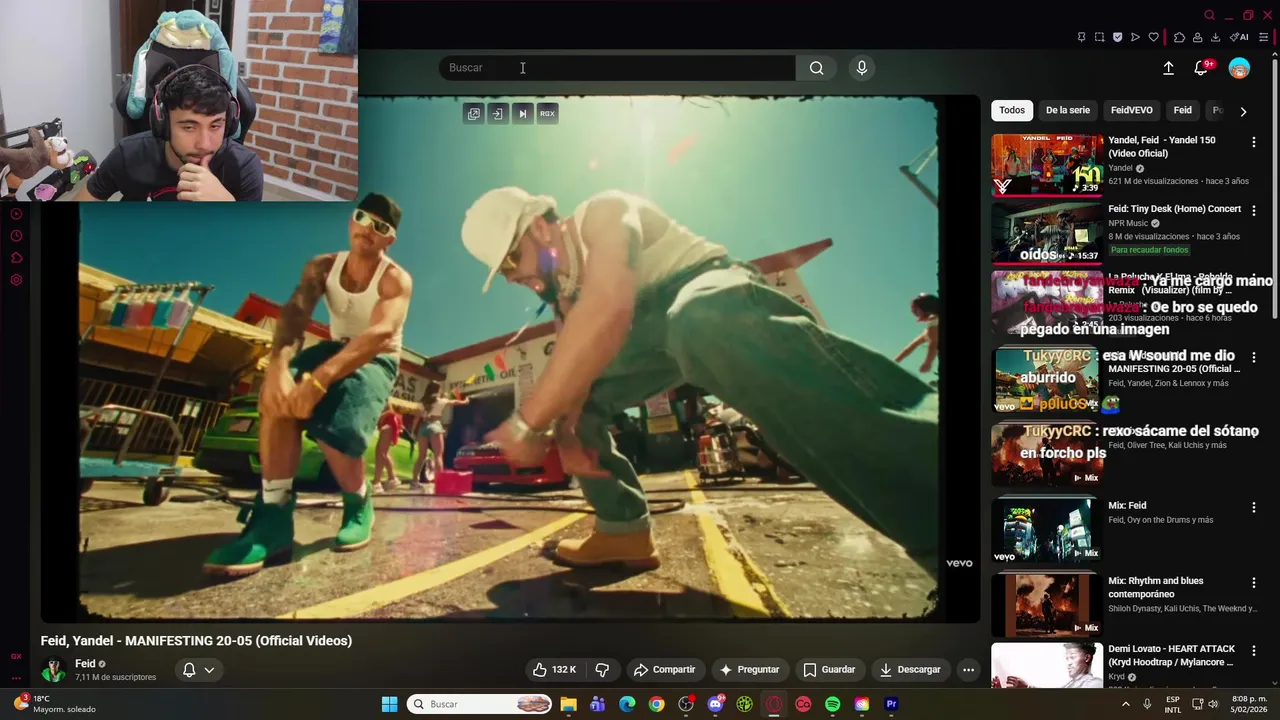The width and height of the screenshot is (1280, 720).
Task: Open sidebar history clock icon
Action: 16,236
